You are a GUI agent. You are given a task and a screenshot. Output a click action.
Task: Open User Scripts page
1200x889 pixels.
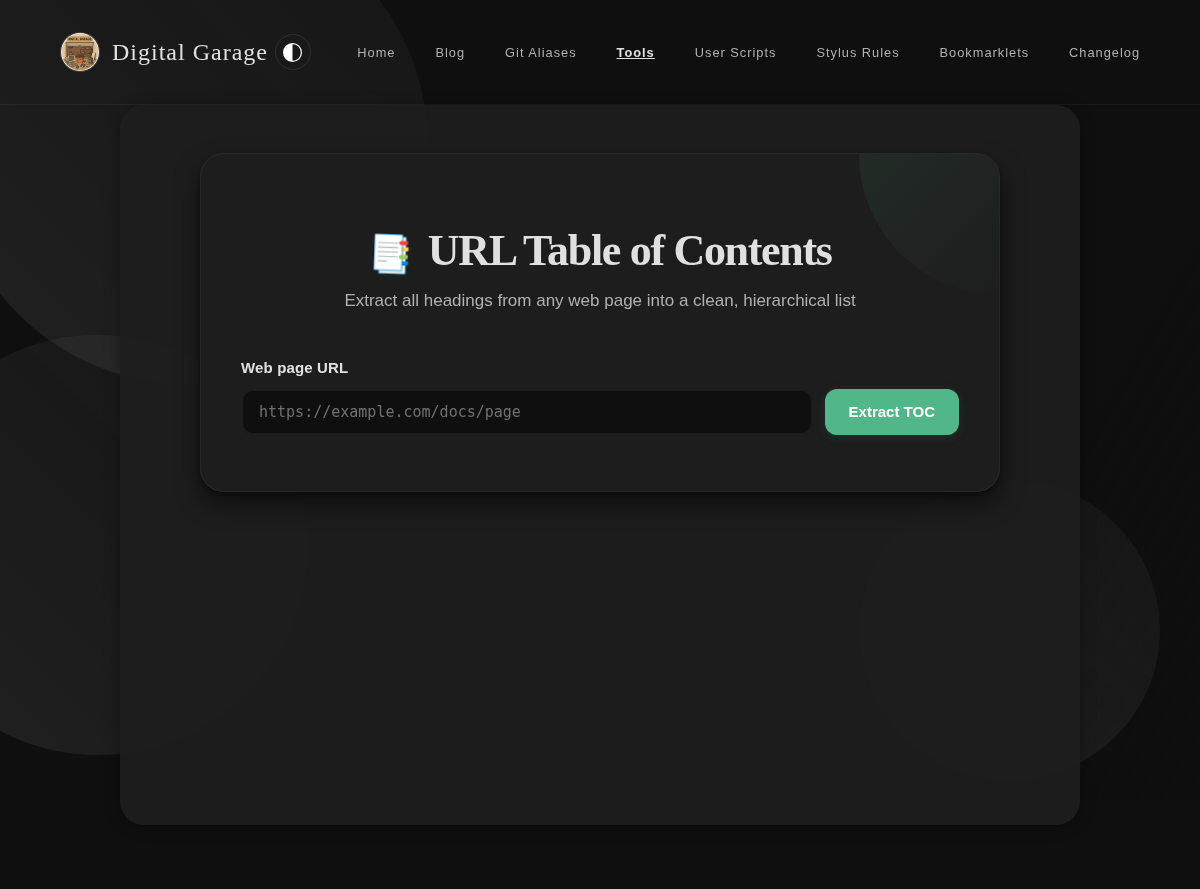click(x=735, y=52)
